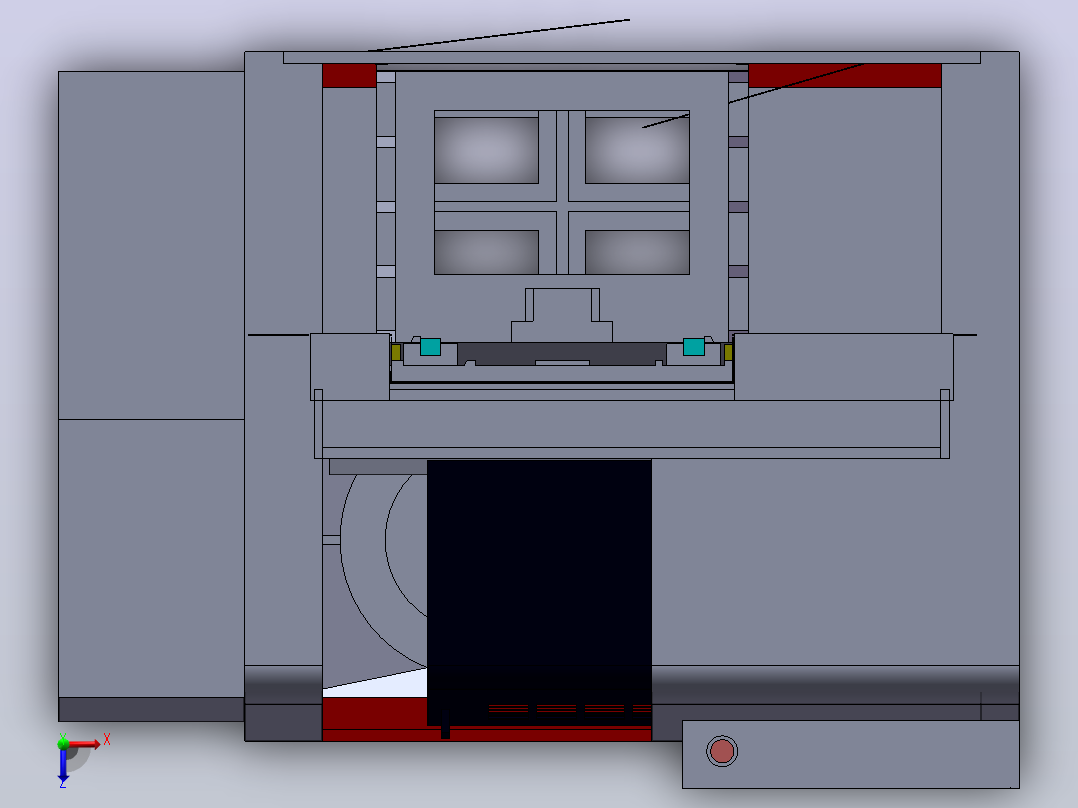Click the blue Z axis arrow of the triad
The height and width of the screenshot is (808, 1078).
[x=63, y=765]
